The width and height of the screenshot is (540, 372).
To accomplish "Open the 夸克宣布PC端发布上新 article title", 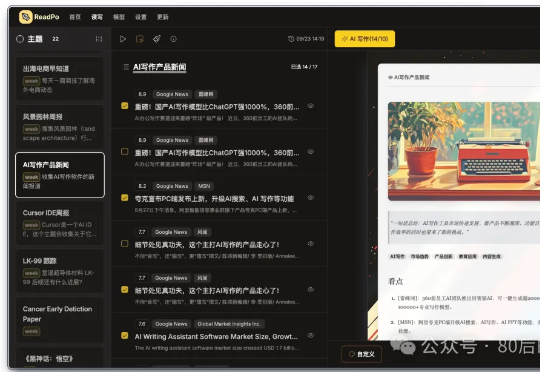I will (214, 199).
